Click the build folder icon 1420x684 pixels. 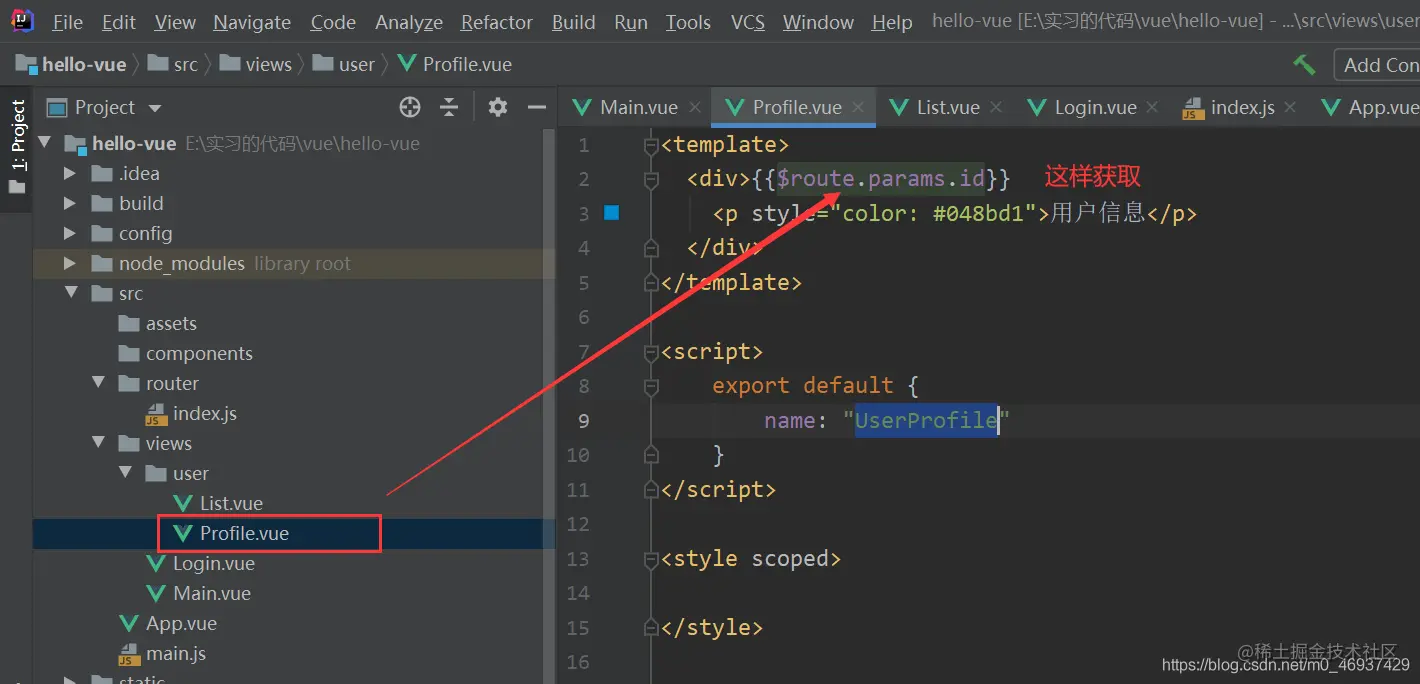[x=102, y=204]
